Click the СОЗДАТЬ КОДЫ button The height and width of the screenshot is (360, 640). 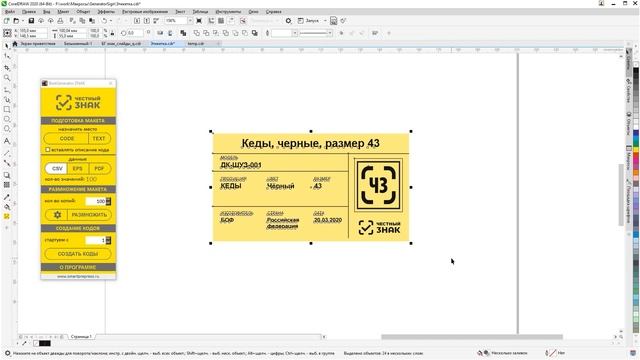tap(78, 254)
